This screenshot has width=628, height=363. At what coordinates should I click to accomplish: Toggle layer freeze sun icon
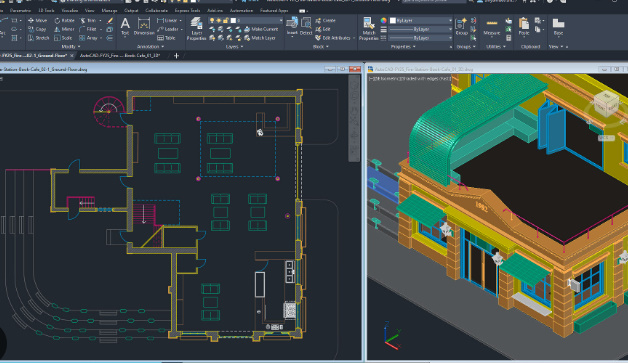(x=219, y=20)
